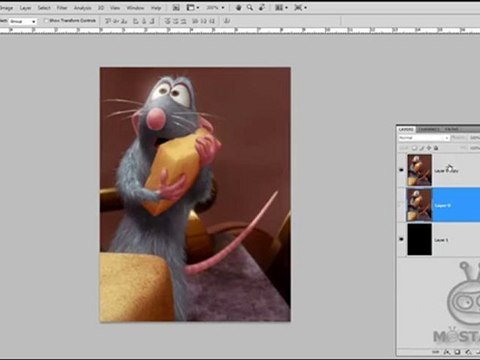Click the Link Layers icon in Layers panel
480x360 pixels.
click(435, 352)
